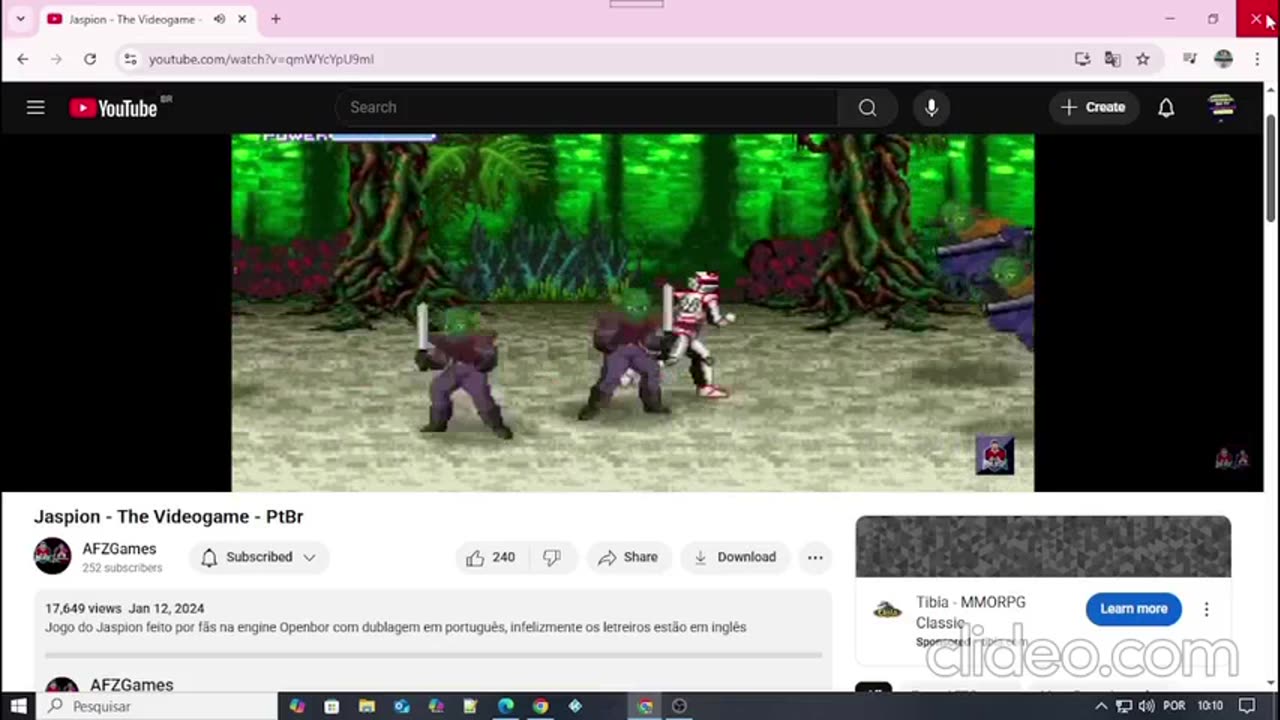Screen dimensions: 1280x720
Task: Open the Windows notification center
Action: coord(1247,706)
